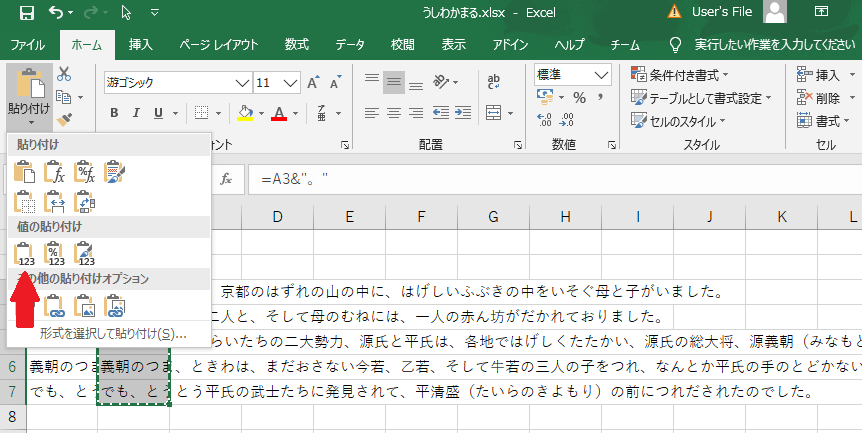Screen dimensions: 862x433
Task: Click the Format Painter brush icon
Action: (64, 120)
